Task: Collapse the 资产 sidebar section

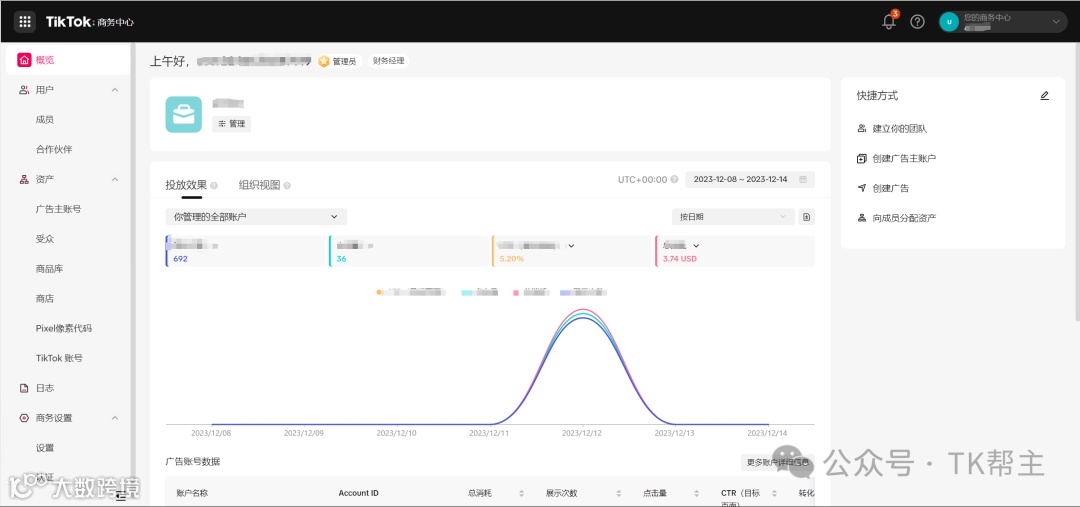Action: pyautogui.click(x=115, y=179)
